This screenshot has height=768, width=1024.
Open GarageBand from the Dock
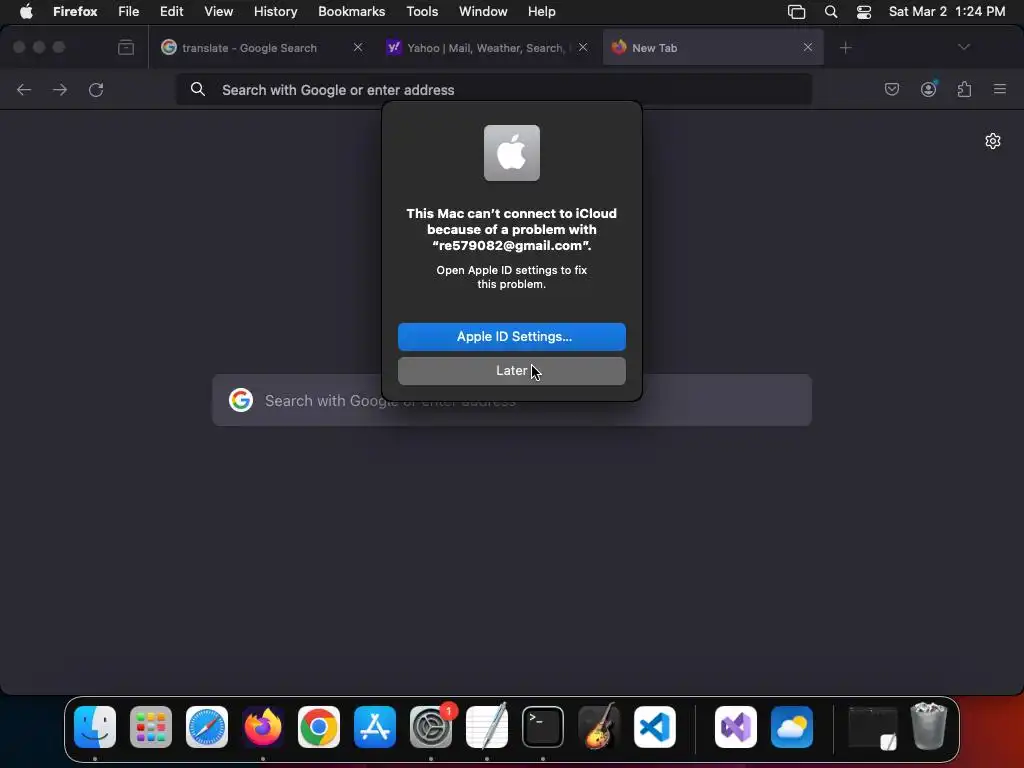[x=599, y=727]
